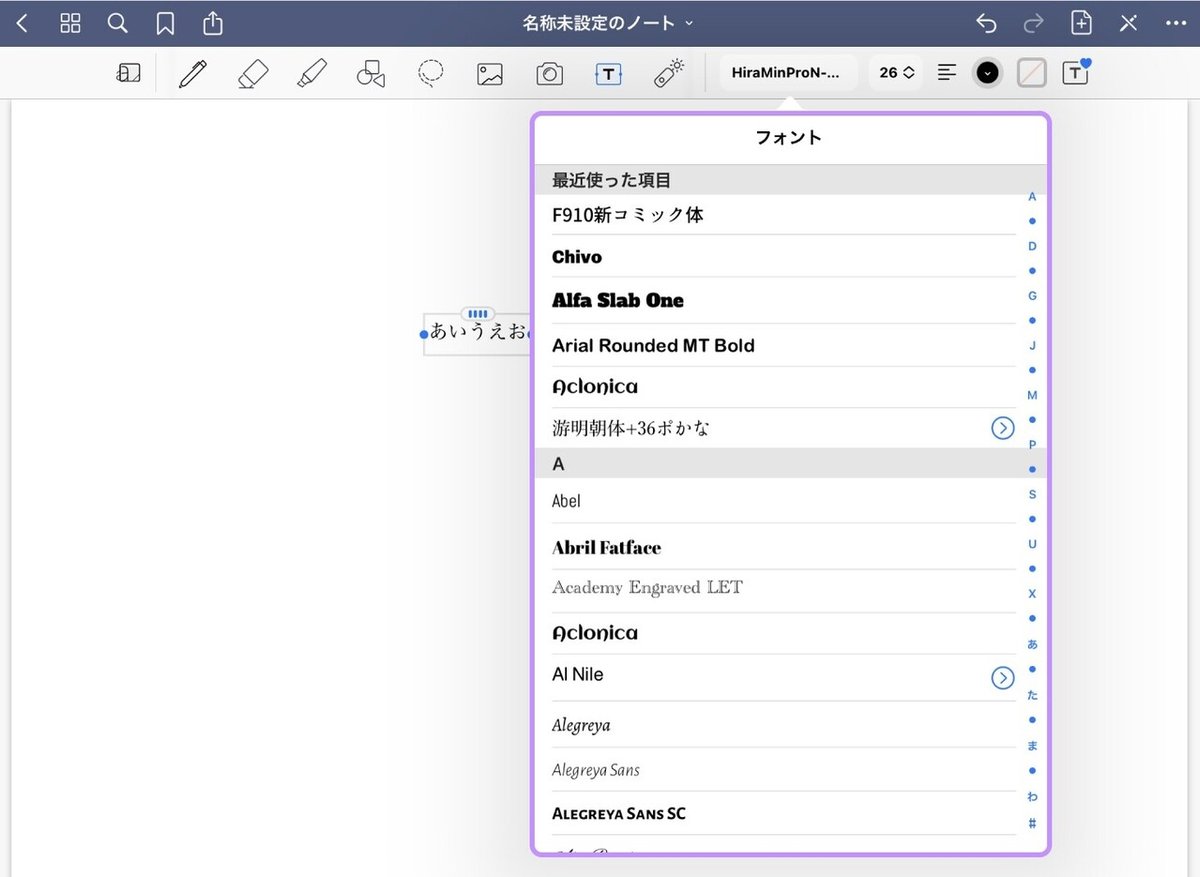Open the text box background color swatch
1200x877 pixels.
tap(1032, 73)
